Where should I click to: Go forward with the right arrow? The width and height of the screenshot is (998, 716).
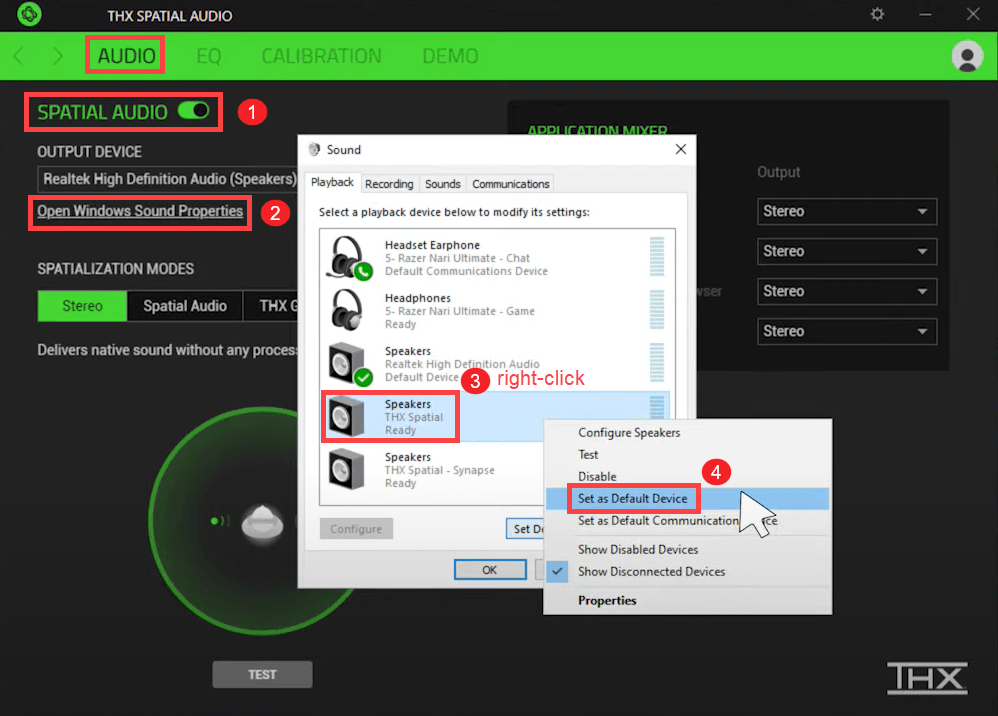pyautogui.click(x=58, y=56)
